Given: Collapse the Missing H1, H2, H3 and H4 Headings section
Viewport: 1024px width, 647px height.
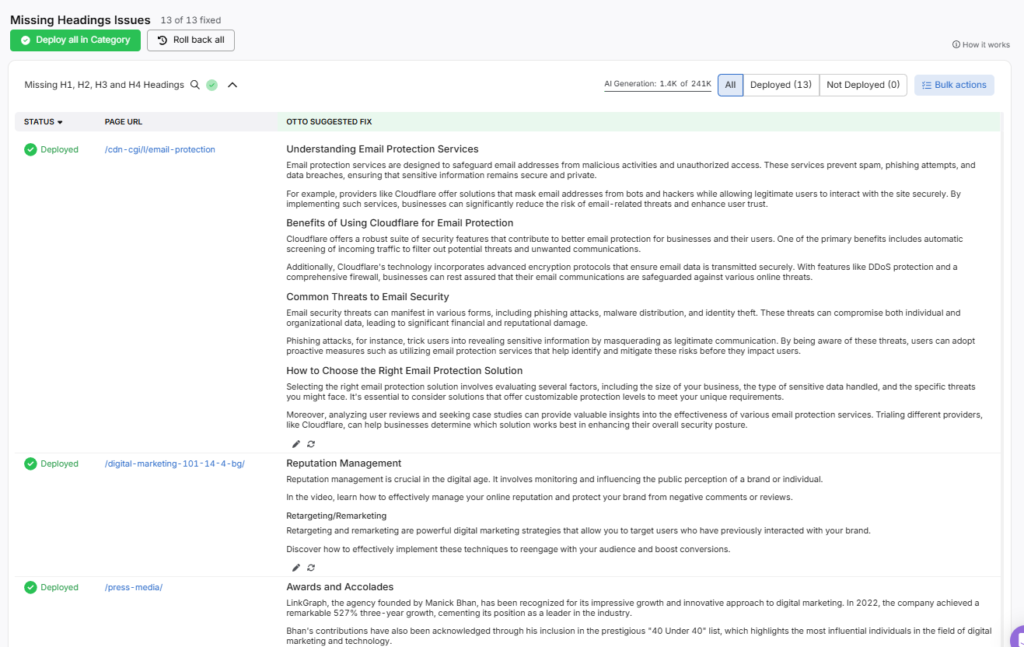Looking at the screenshot, I should 232,85.
